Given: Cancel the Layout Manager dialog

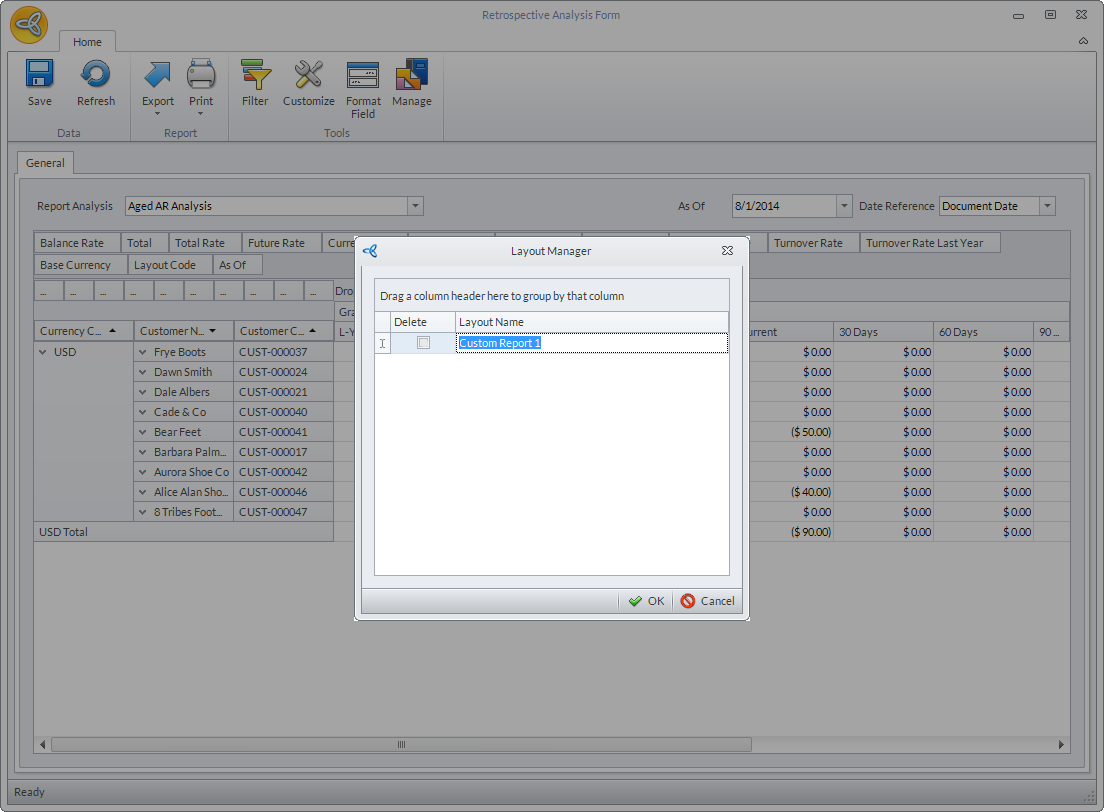Looking at the screenshot, I should pyautogui.click(x=707, y=601).
